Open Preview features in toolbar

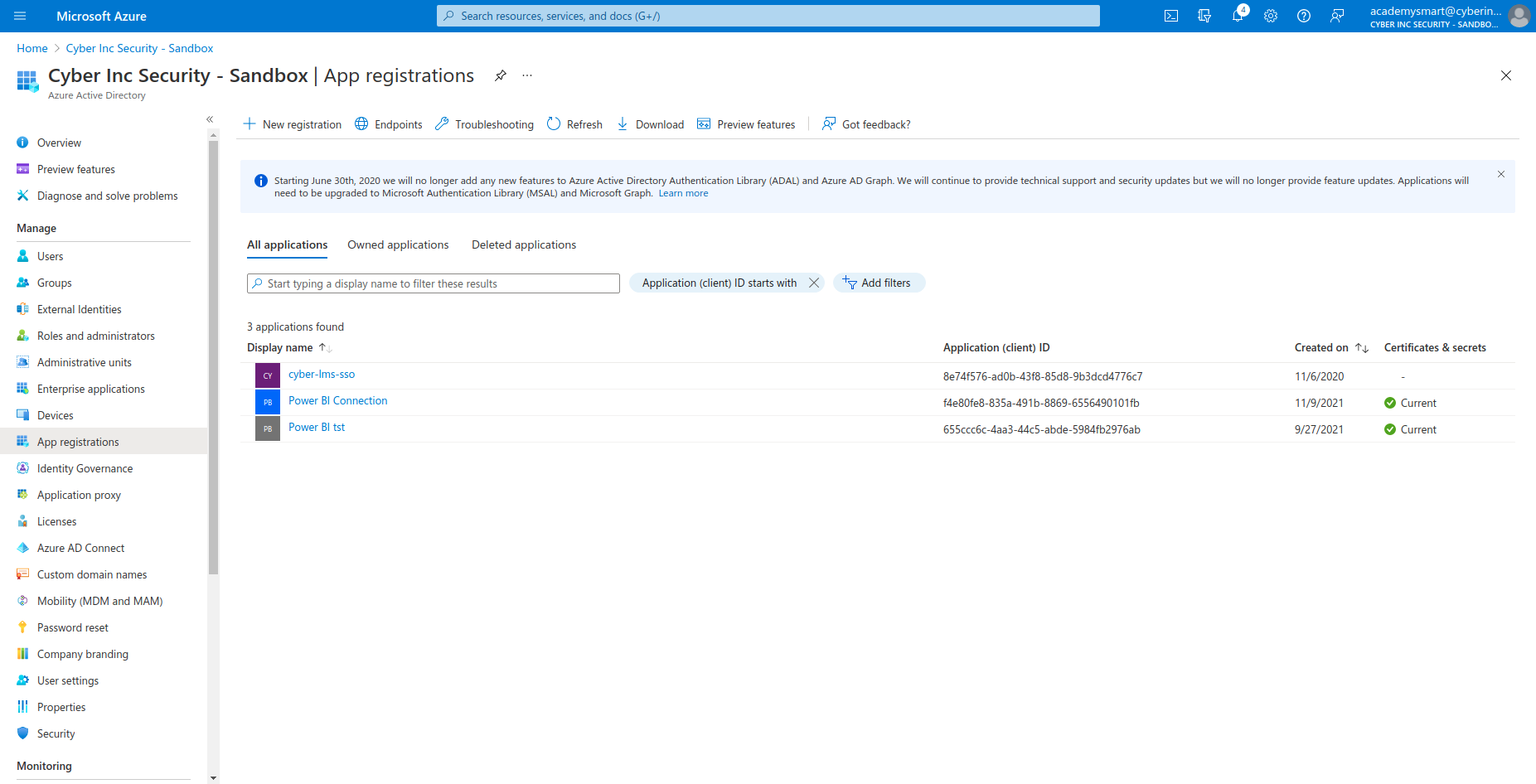[x=746, y=124]
